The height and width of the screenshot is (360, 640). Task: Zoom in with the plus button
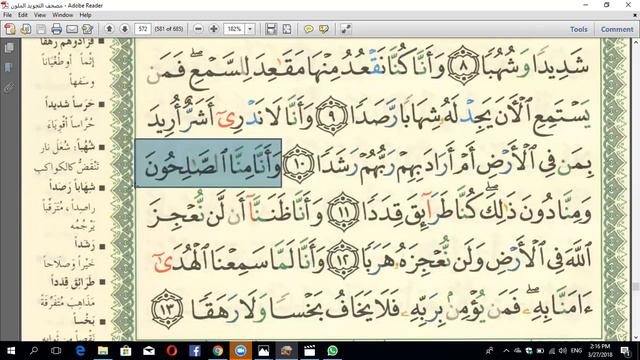click(x=213, y=29)
